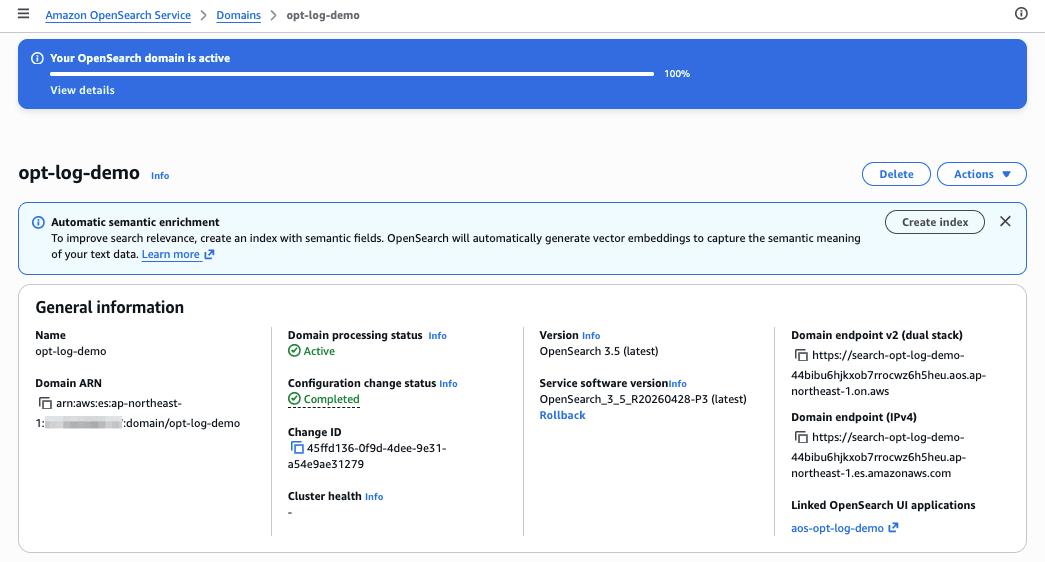This screenshot has height=562, width=1045.
Task: Click the General information heading
Action: (x=109, y=307)
